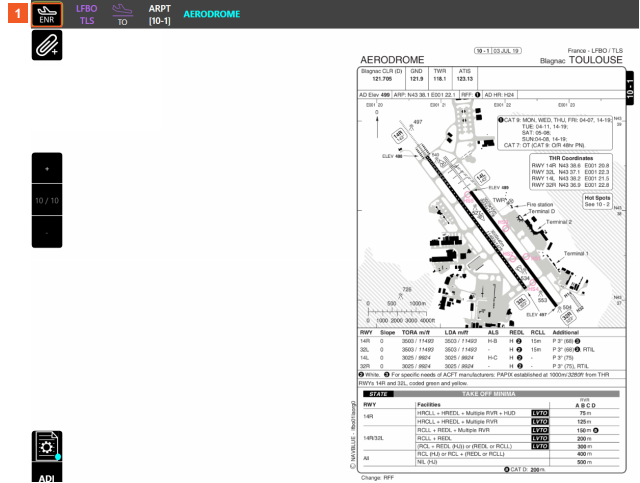The height and width of the screenshot is (483, 640).
Task: Click the THR Coordinates box on chart
Action: pos(571,171)
